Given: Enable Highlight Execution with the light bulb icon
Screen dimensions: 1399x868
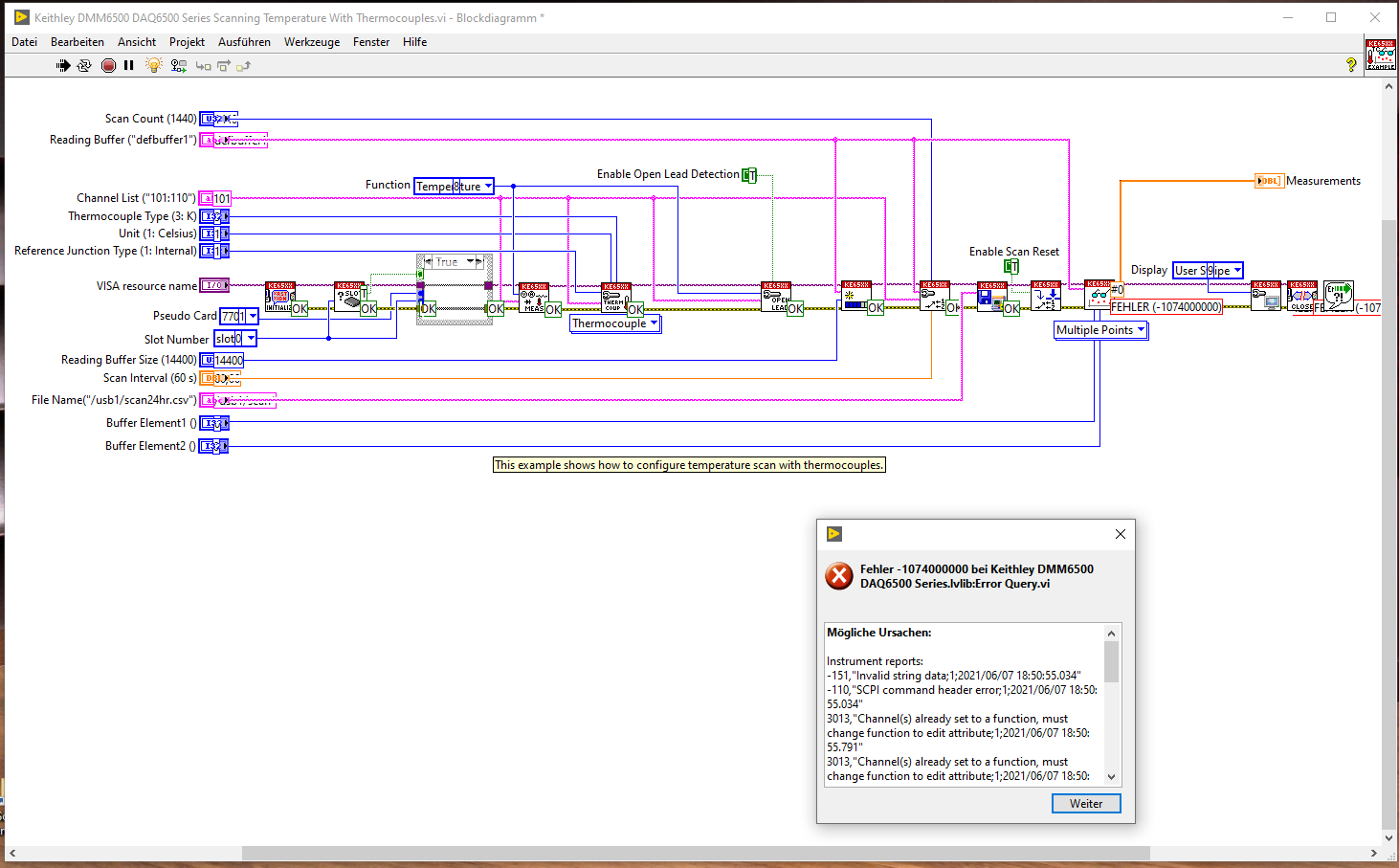Looking at the screenshot, I should (x=153, y=65).
